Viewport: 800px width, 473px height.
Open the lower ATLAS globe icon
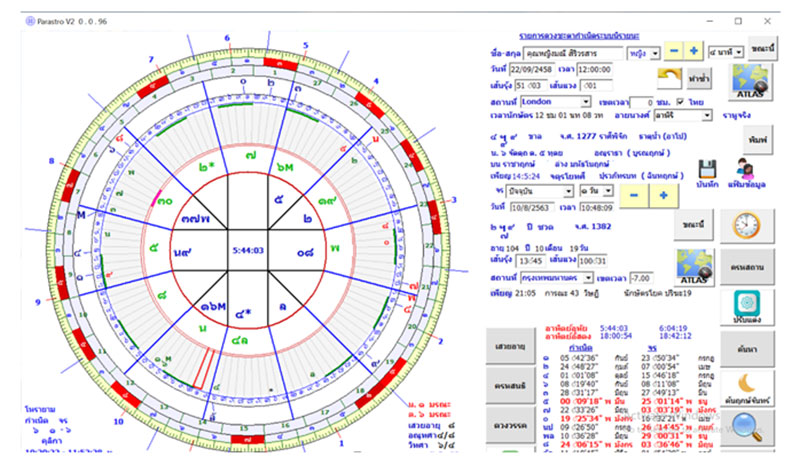[x=694, y=267]
